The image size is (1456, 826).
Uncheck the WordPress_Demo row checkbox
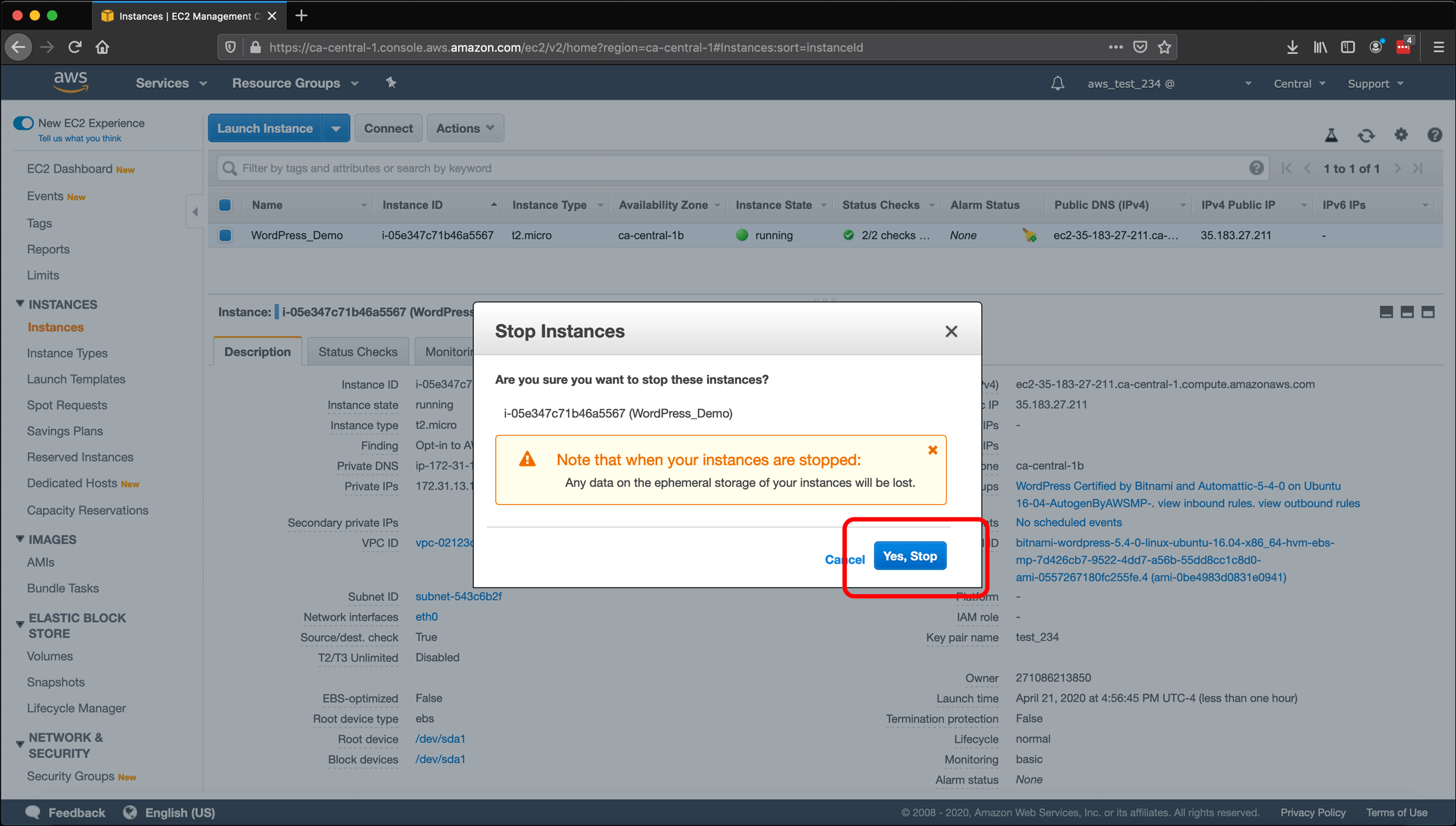[x=225, y=235]
